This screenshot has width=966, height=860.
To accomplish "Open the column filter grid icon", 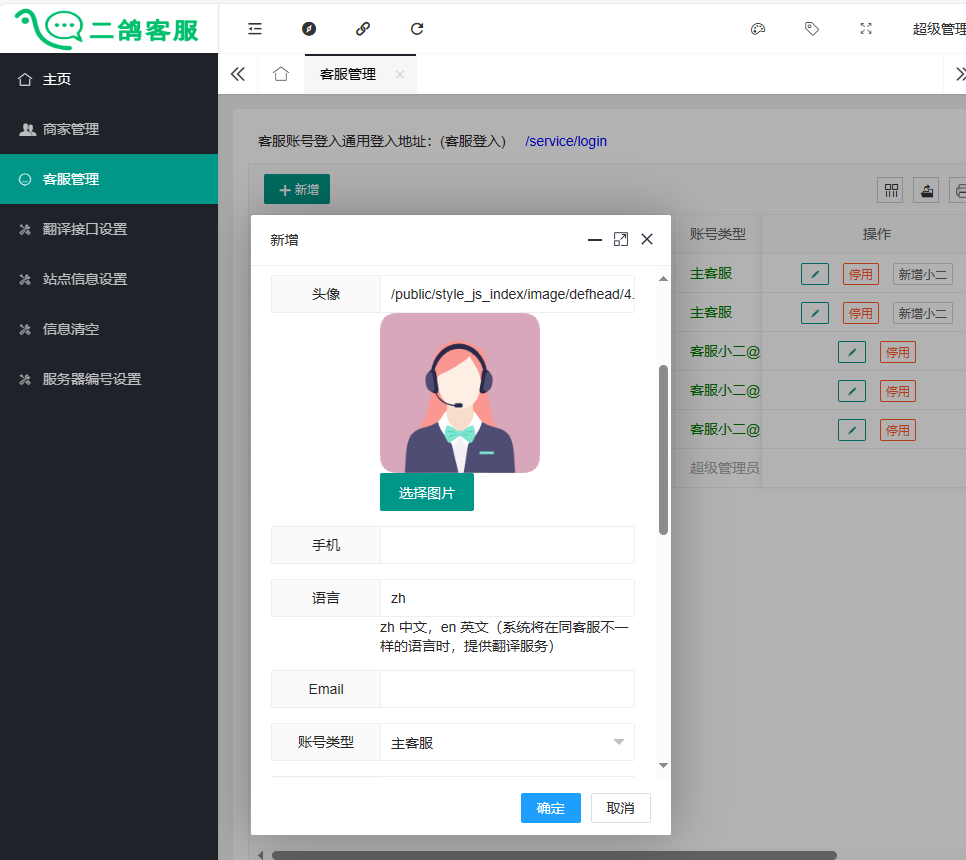I will coord(890,190).
